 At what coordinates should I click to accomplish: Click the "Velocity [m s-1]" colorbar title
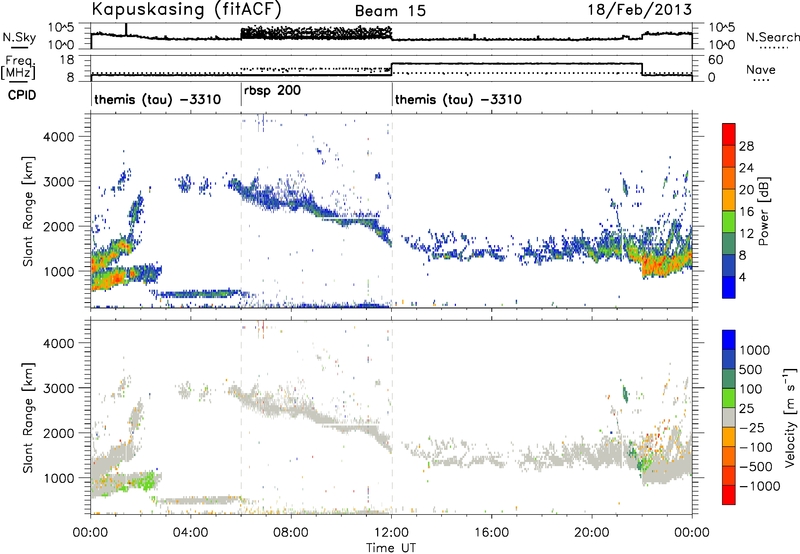[x=790, y=417]
